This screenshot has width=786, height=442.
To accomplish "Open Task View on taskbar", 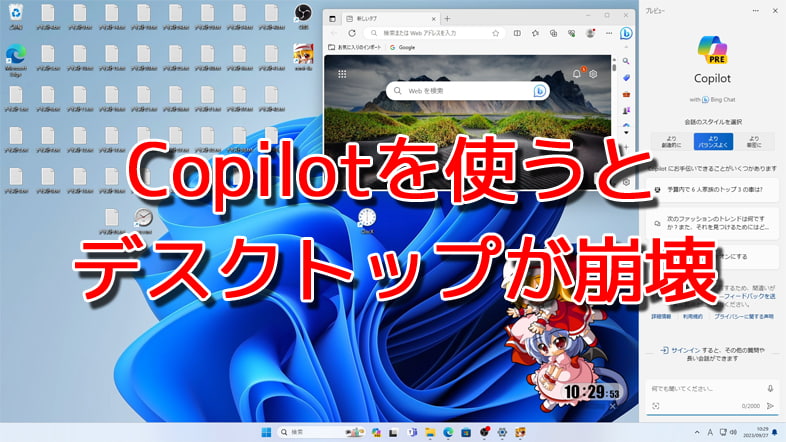I will click(x=394, y=432).
